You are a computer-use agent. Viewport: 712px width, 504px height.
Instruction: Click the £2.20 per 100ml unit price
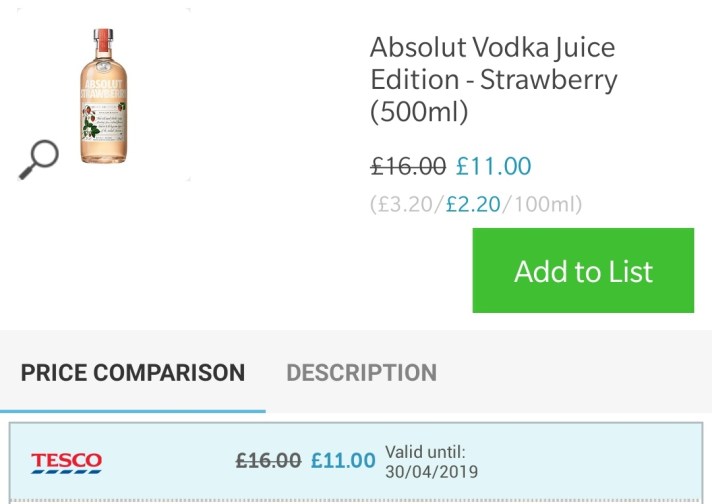[x=472, y=205]
